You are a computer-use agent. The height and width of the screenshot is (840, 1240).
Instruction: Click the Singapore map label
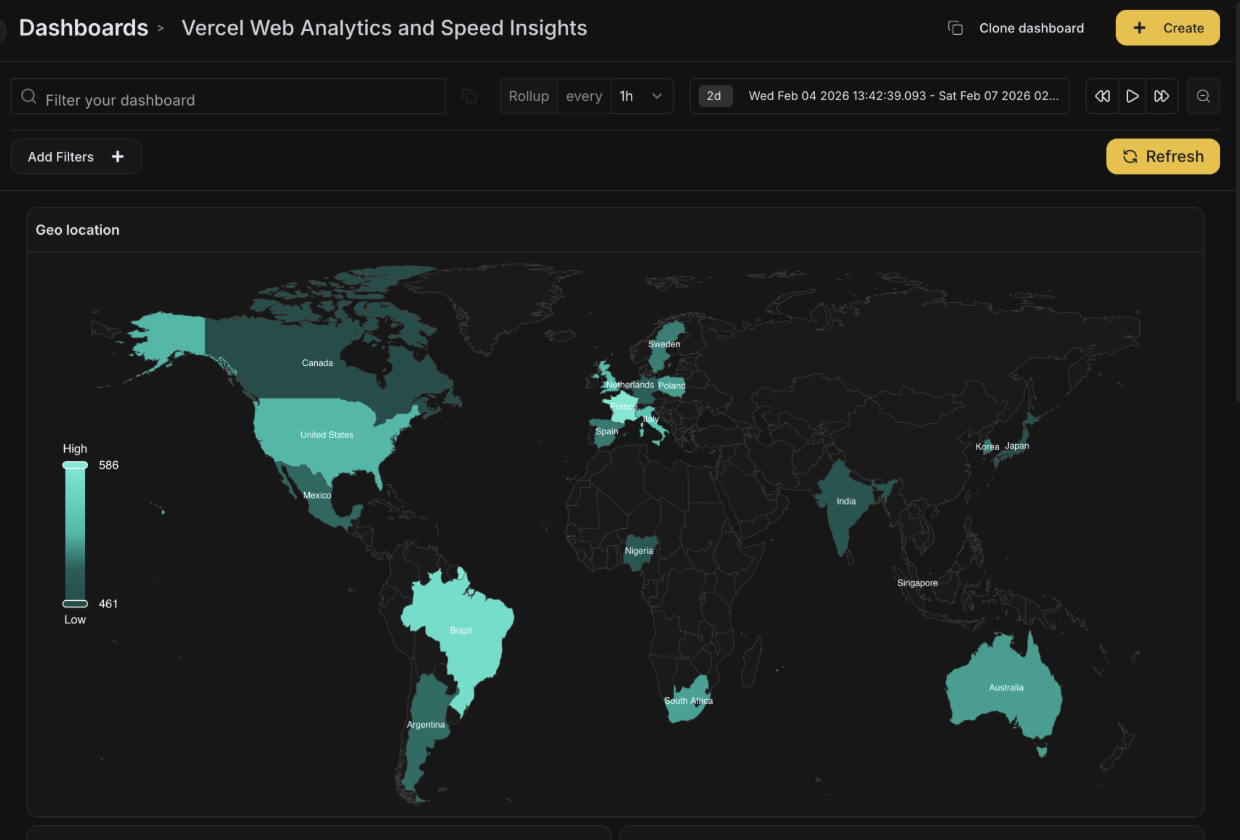tap(917, 583)
